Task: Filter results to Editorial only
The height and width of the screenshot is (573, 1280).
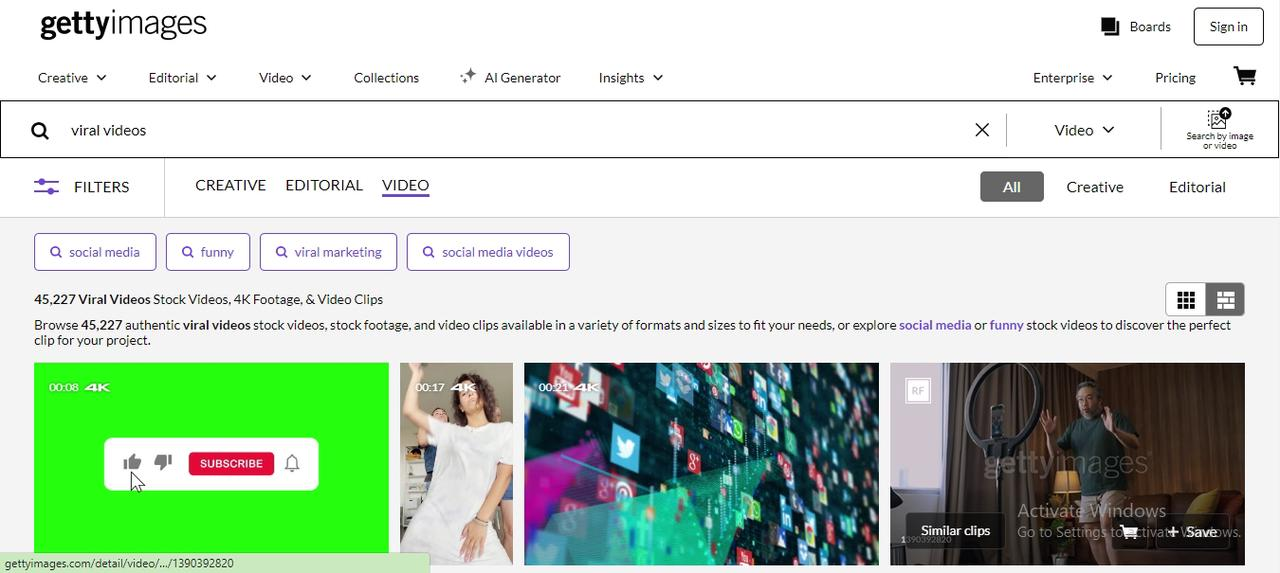Action: pyautogui.click(x=1197, y=187)
